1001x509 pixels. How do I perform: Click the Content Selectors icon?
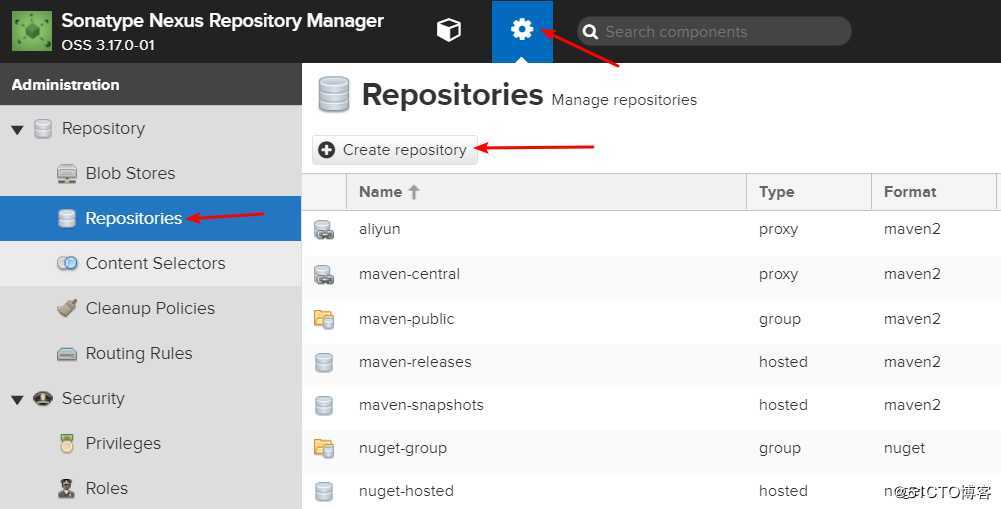(67, 263)
